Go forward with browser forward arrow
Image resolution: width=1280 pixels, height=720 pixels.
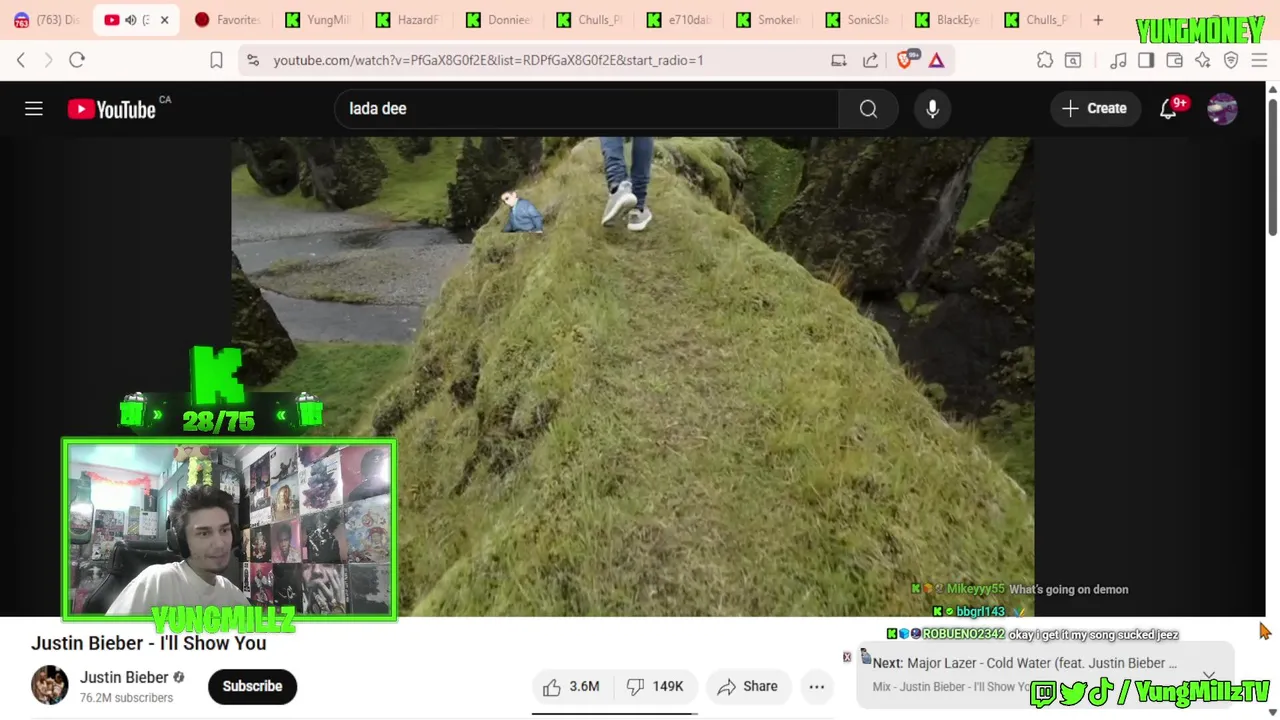48,60
